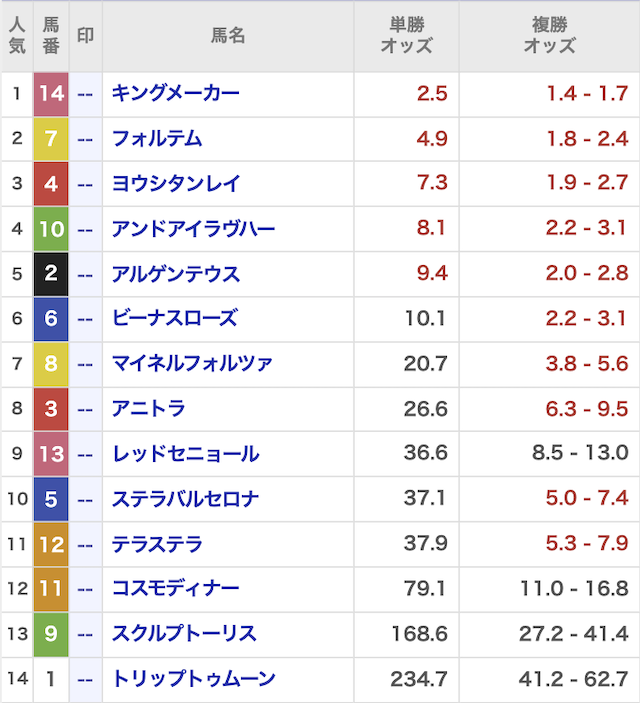Open フォルテム horse page link
The image size is (640, 703).
157,139
